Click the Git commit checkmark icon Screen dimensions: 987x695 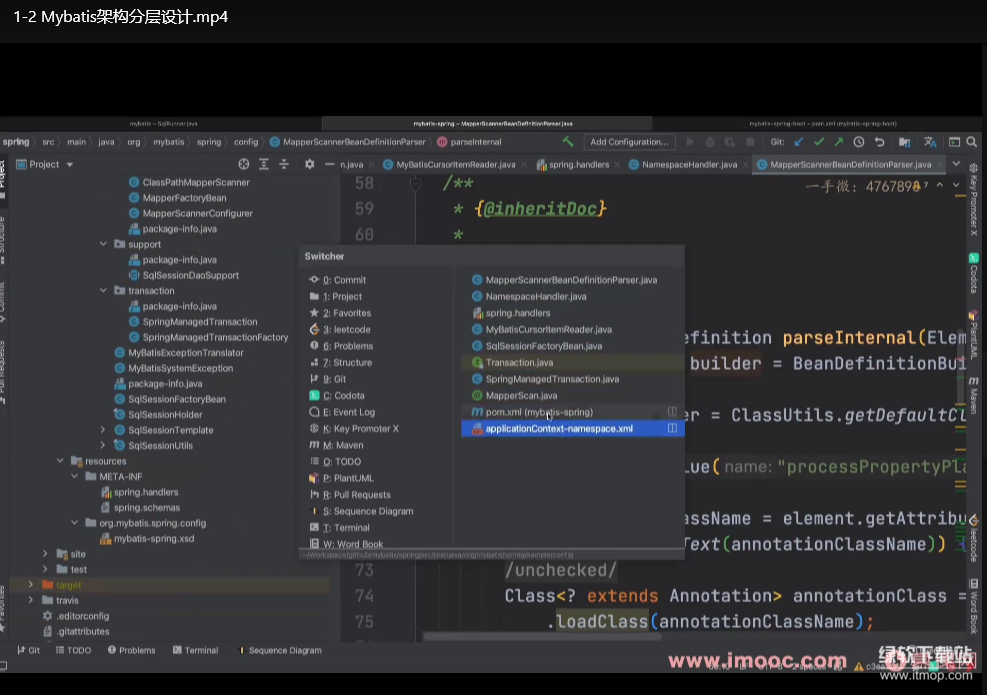(x=818, y=142)
